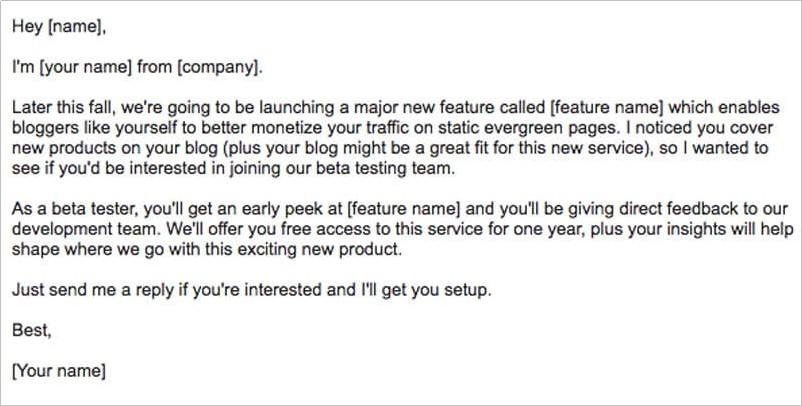Click the [company] placeholder text
Image resolution: width=802 pixels, height=406 pixels.
(218, 67)
